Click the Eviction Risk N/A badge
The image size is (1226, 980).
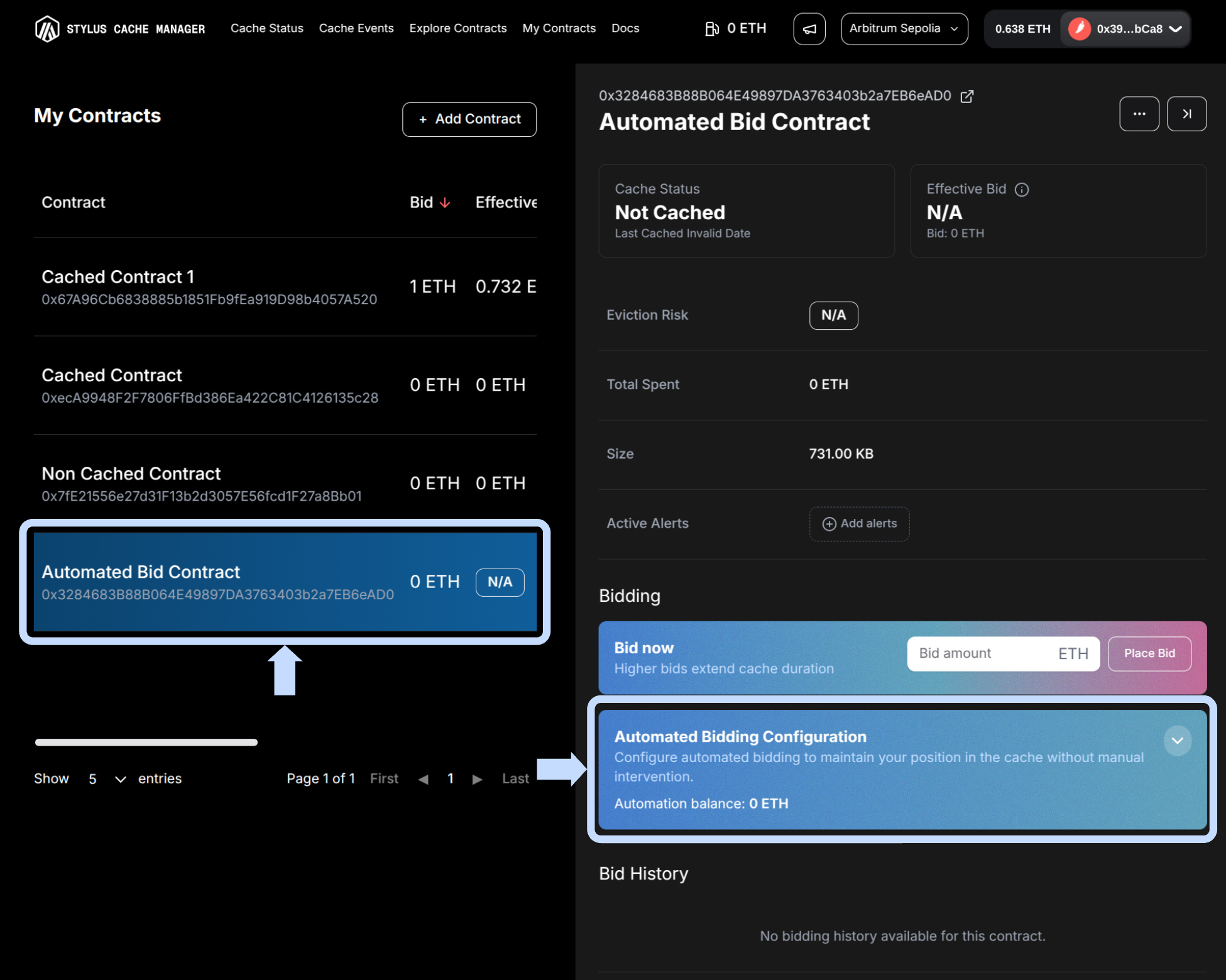point(834,315)
